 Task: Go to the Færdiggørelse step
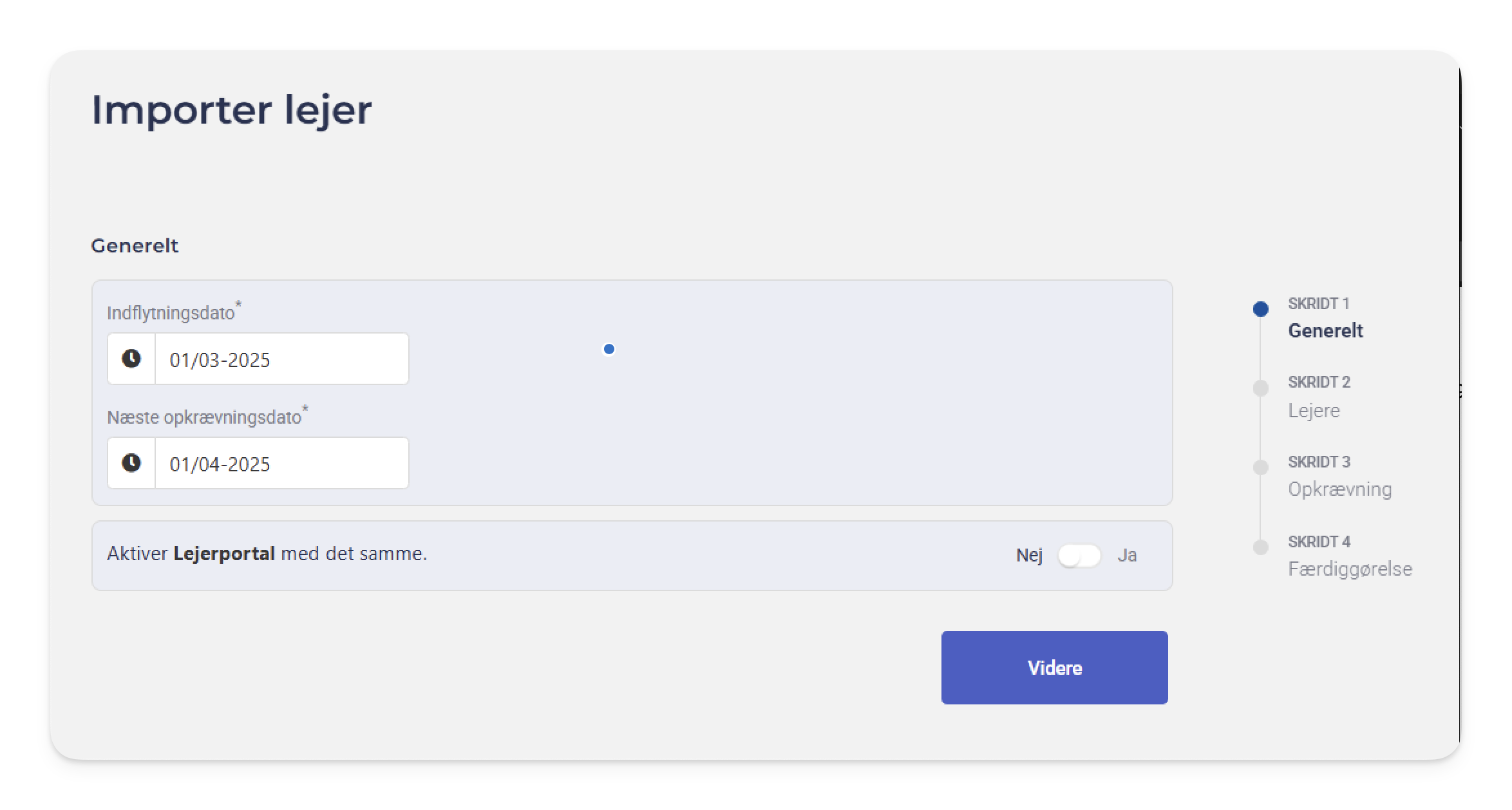[1350, 569]
